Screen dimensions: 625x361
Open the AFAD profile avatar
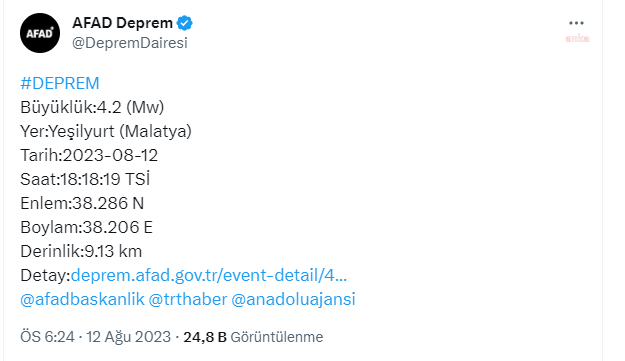click(x=40, y=33)
